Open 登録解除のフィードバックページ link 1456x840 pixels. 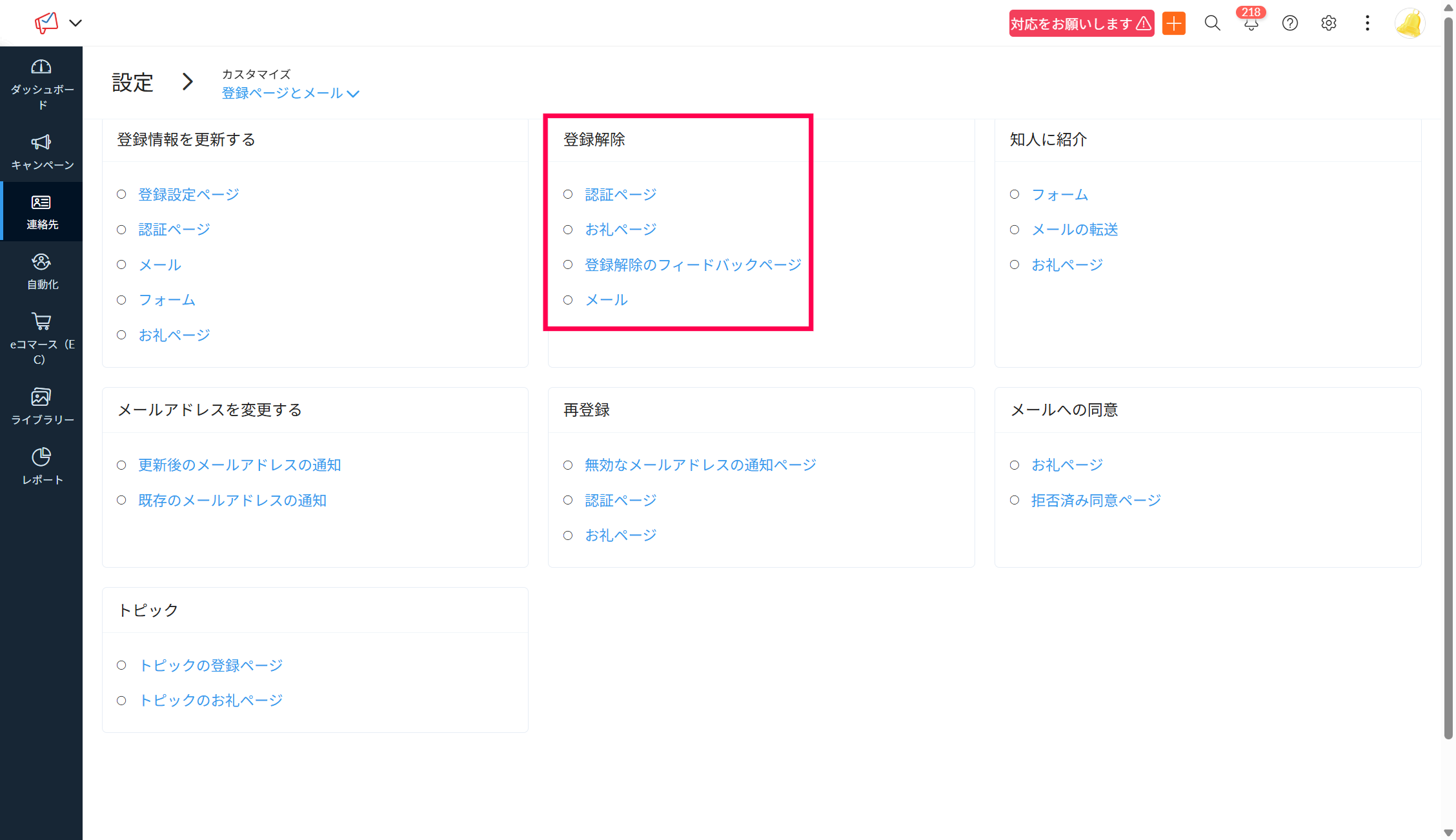tap(693, 265)
